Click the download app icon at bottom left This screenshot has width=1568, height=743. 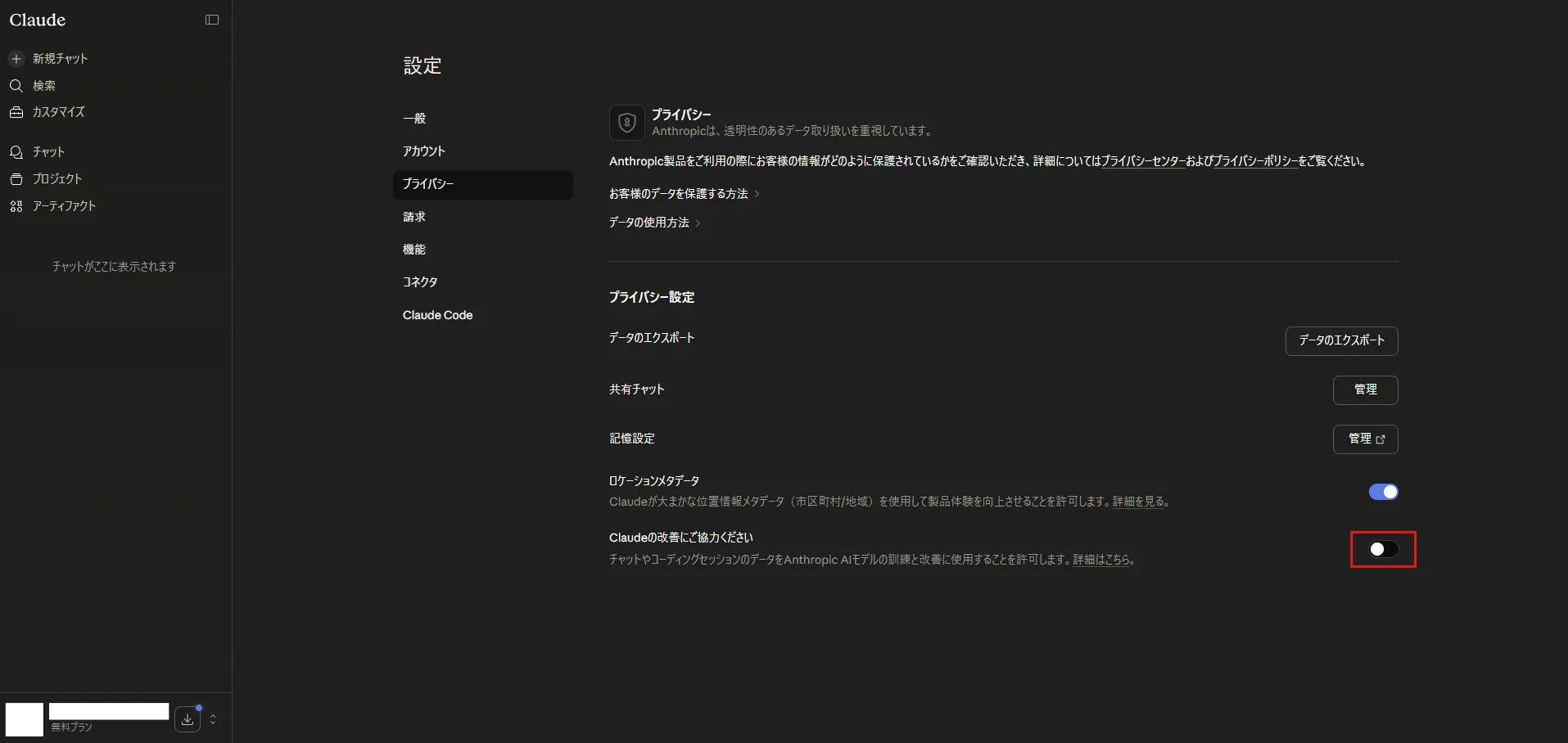[x=188, y=719]
